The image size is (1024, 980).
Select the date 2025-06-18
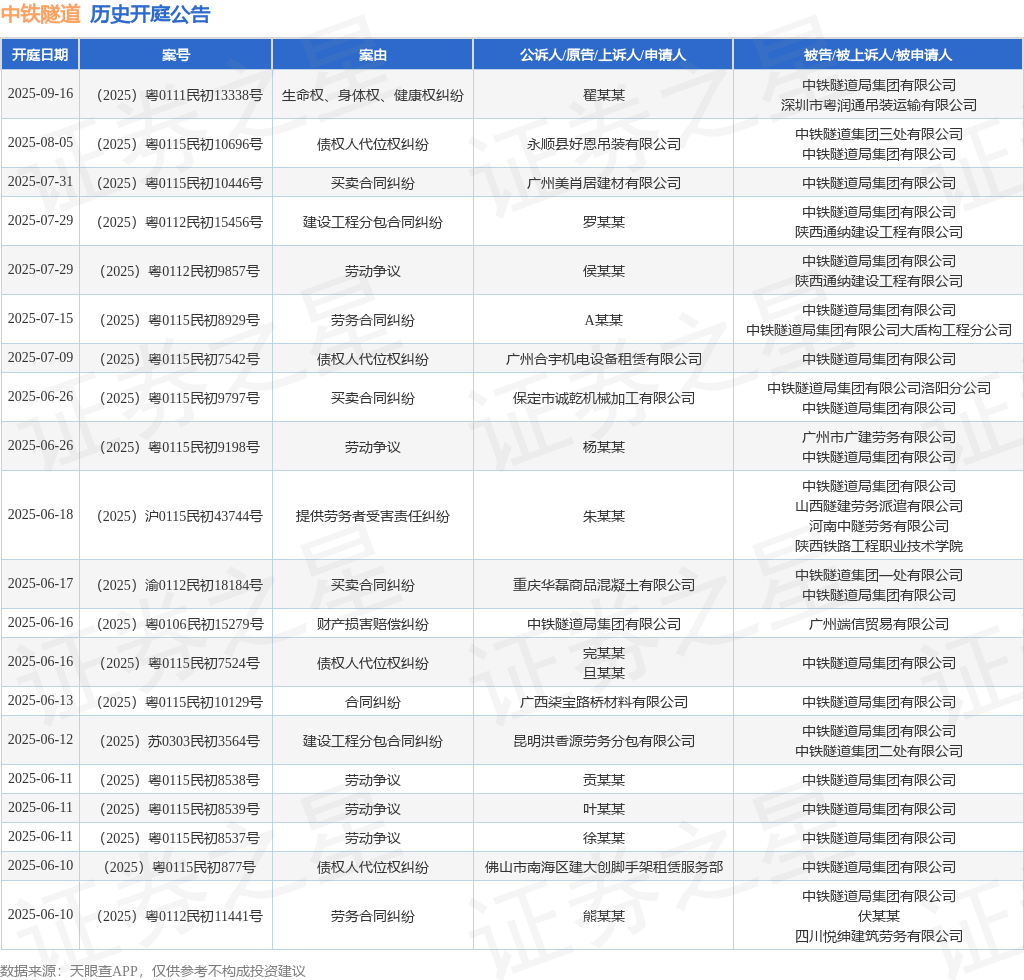tap(40, 514)
